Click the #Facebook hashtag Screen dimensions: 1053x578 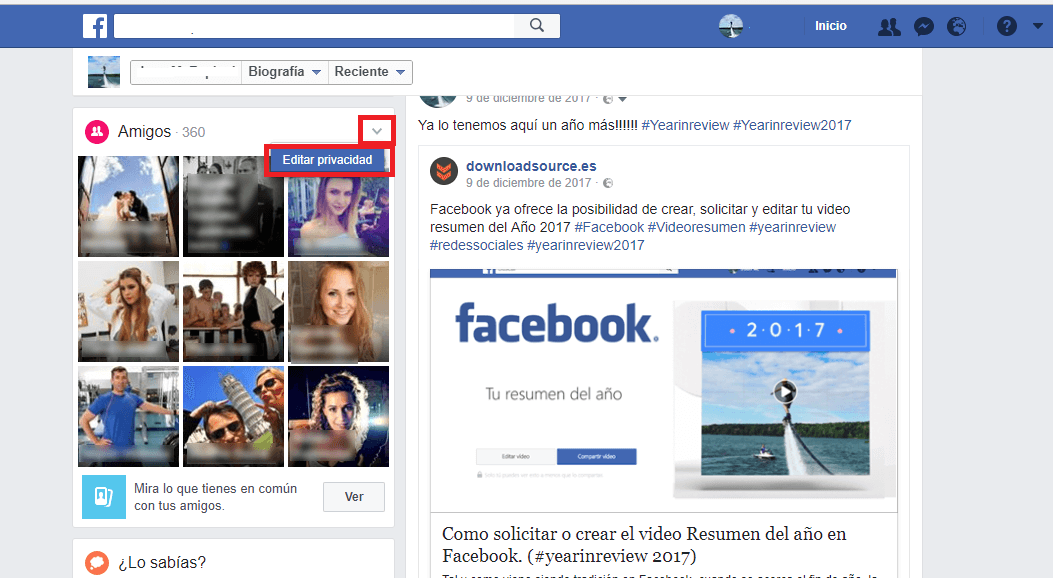609,228
